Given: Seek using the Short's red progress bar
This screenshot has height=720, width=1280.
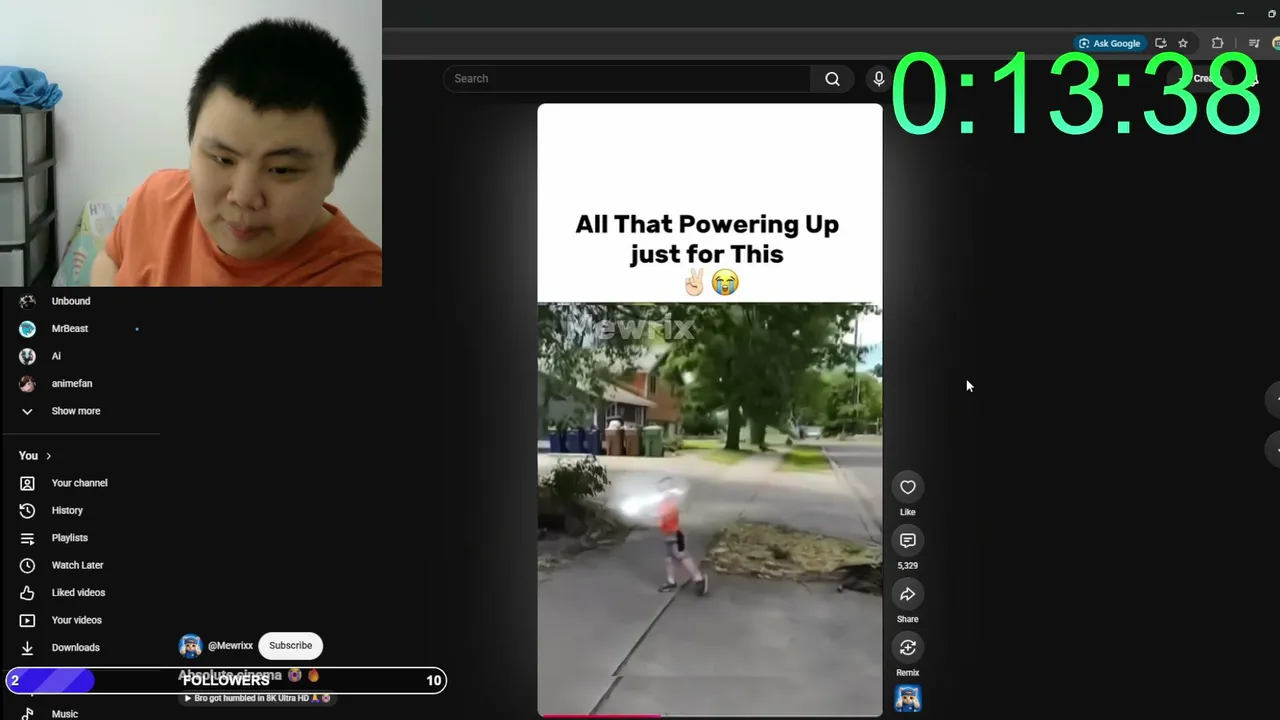Looking at the screenshot, I should coord(710,715).
